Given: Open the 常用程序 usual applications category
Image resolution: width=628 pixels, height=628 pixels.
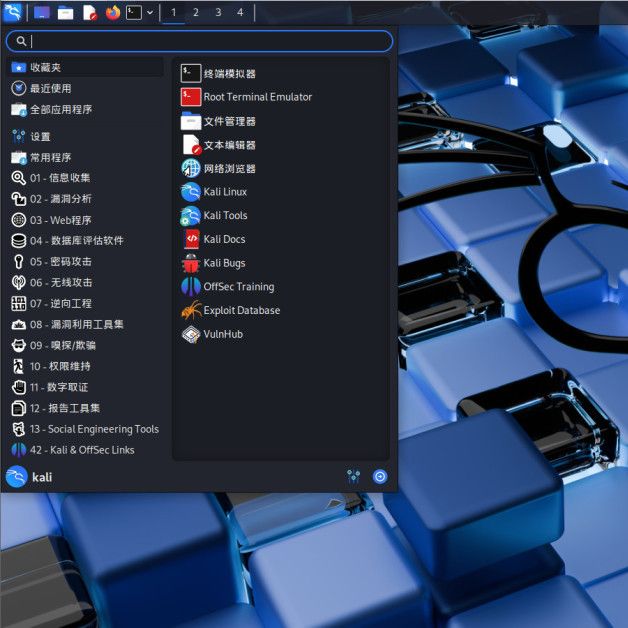Looking at the screenshot, I should pyautogui.click(x=86, y=157).
